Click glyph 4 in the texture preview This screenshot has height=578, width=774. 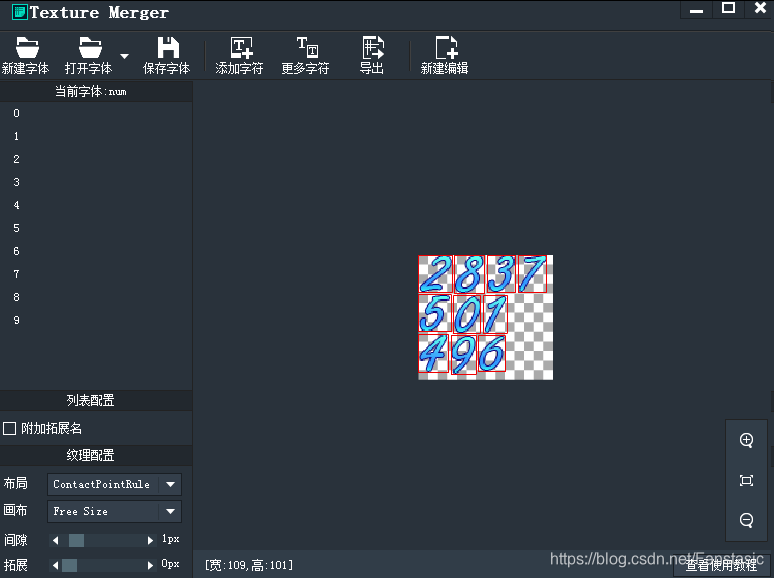click(433, 353)
